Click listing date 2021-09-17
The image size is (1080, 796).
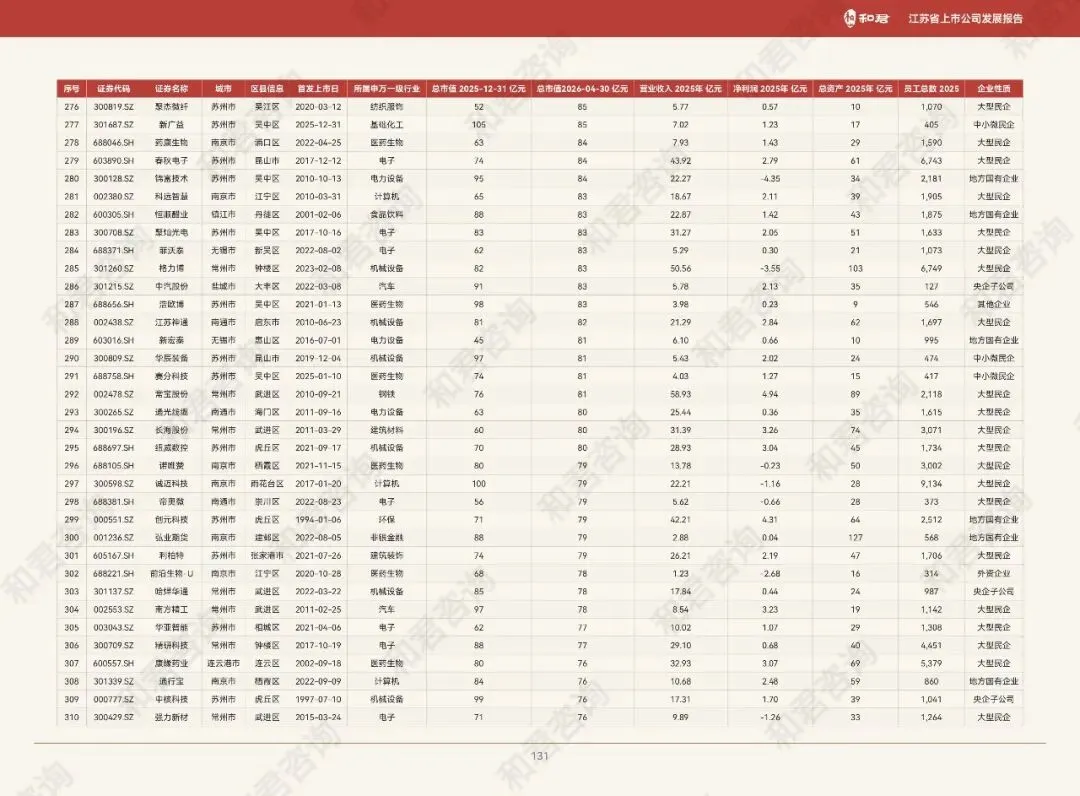coord(318,448)
